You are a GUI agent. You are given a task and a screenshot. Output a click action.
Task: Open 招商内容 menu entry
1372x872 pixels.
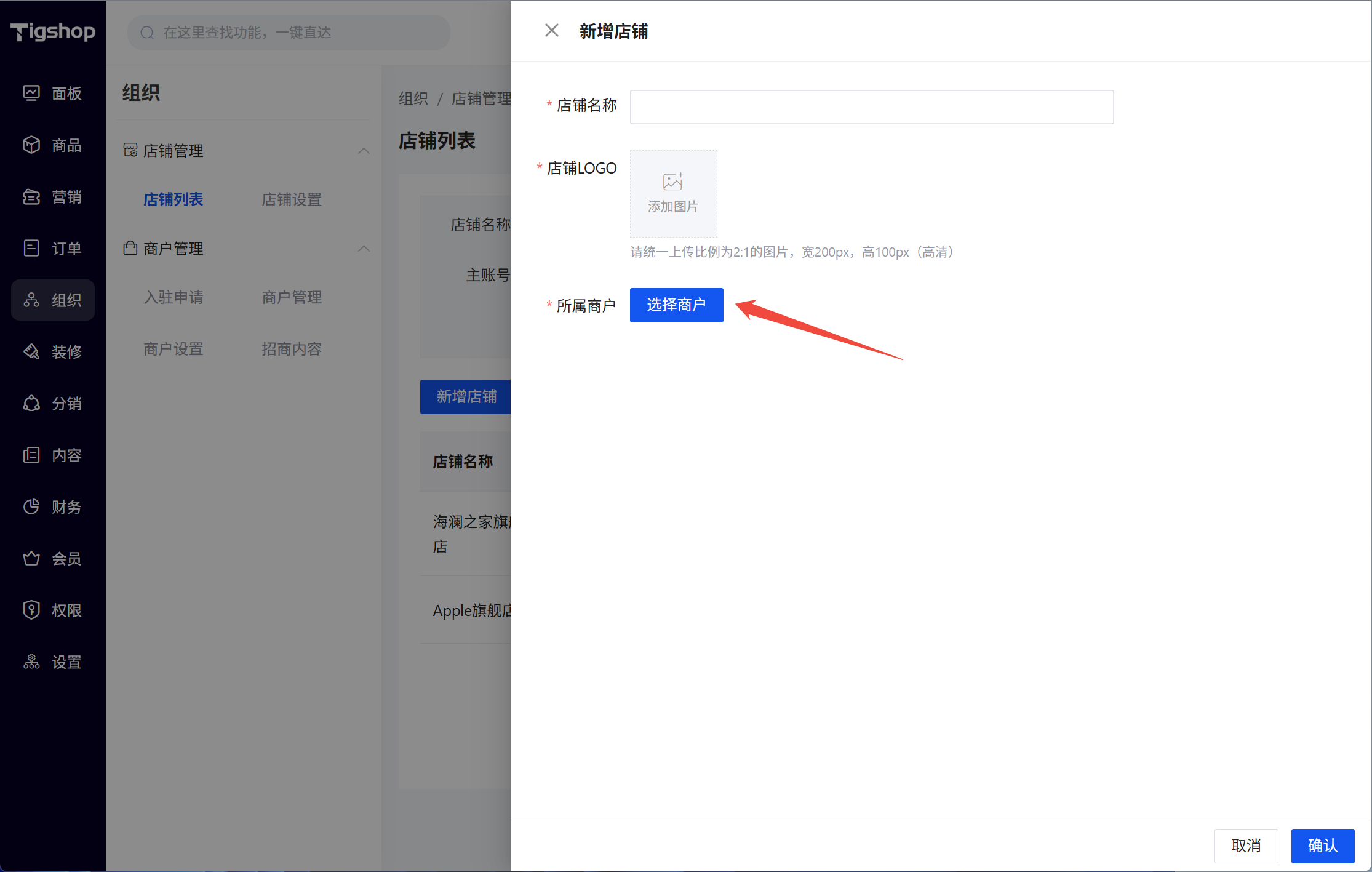292,349
